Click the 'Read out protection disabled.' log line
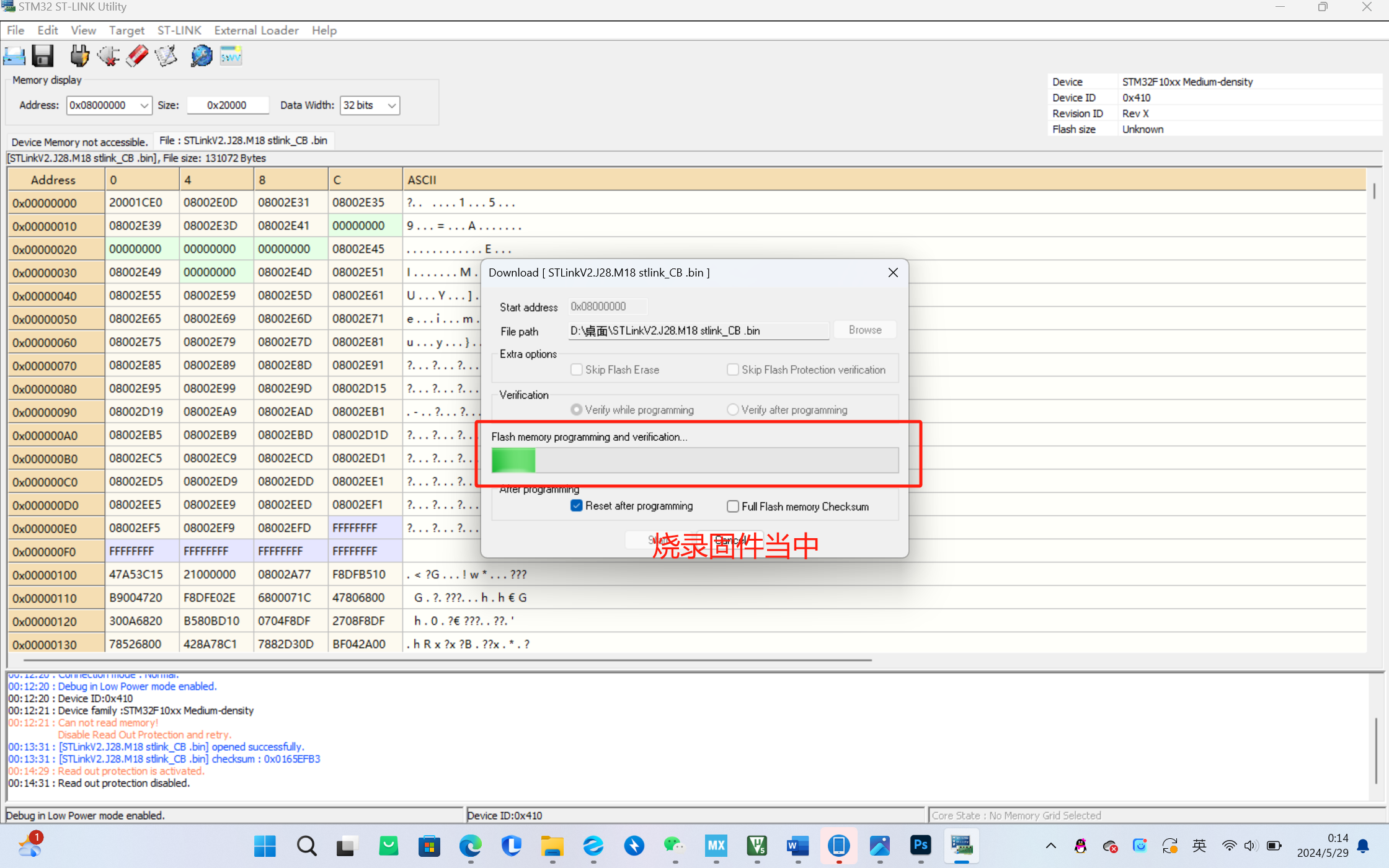 coord(99,783)
